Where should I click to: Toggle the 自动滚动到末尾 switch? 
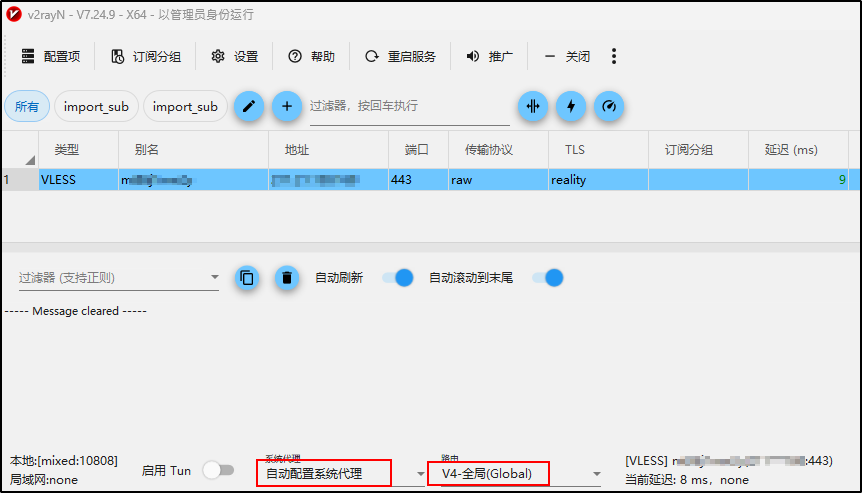pos(548,278)
